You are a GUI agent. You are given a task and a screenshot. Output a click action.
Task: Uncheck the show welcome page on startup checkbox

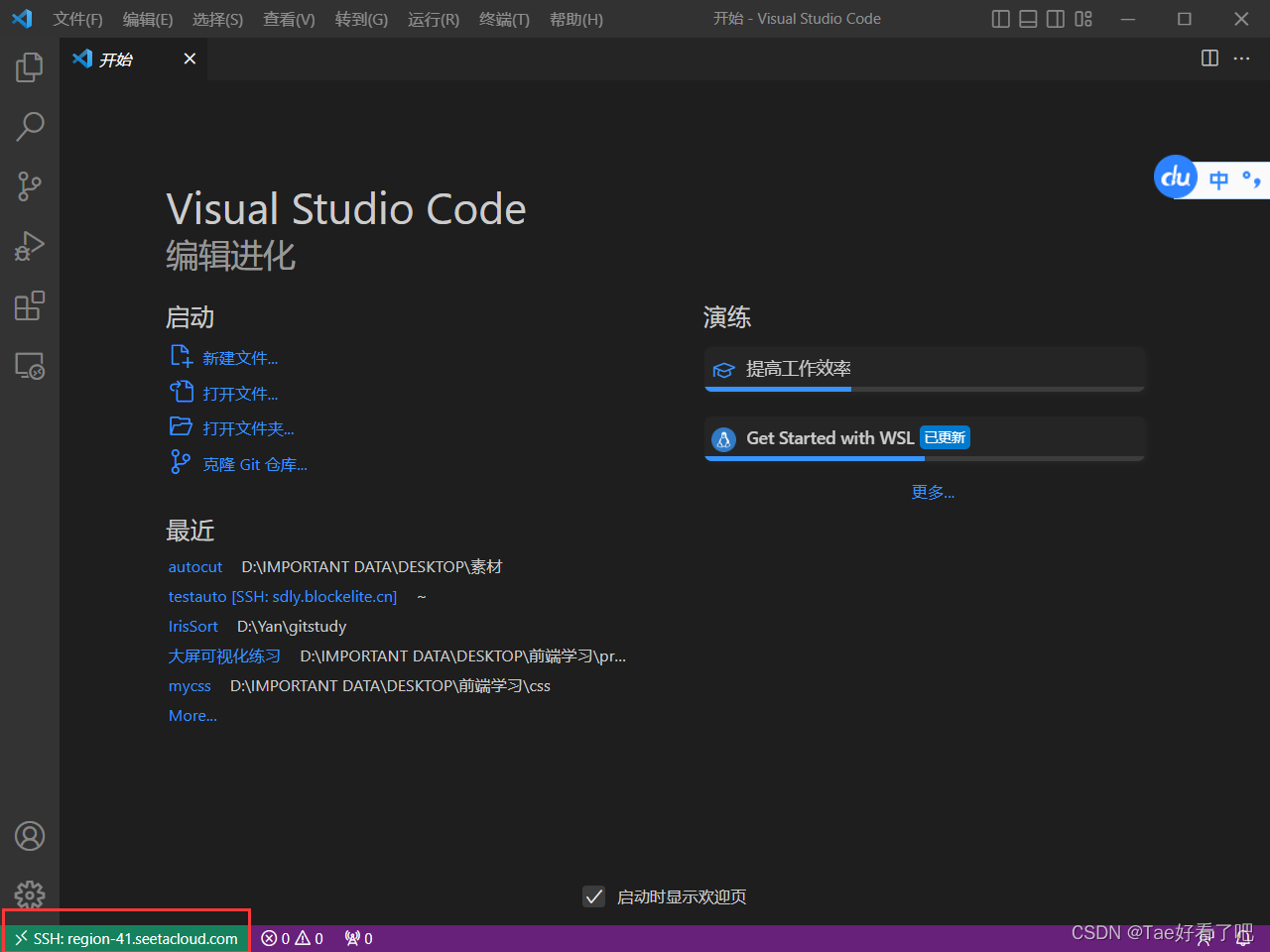click(593, 896)
